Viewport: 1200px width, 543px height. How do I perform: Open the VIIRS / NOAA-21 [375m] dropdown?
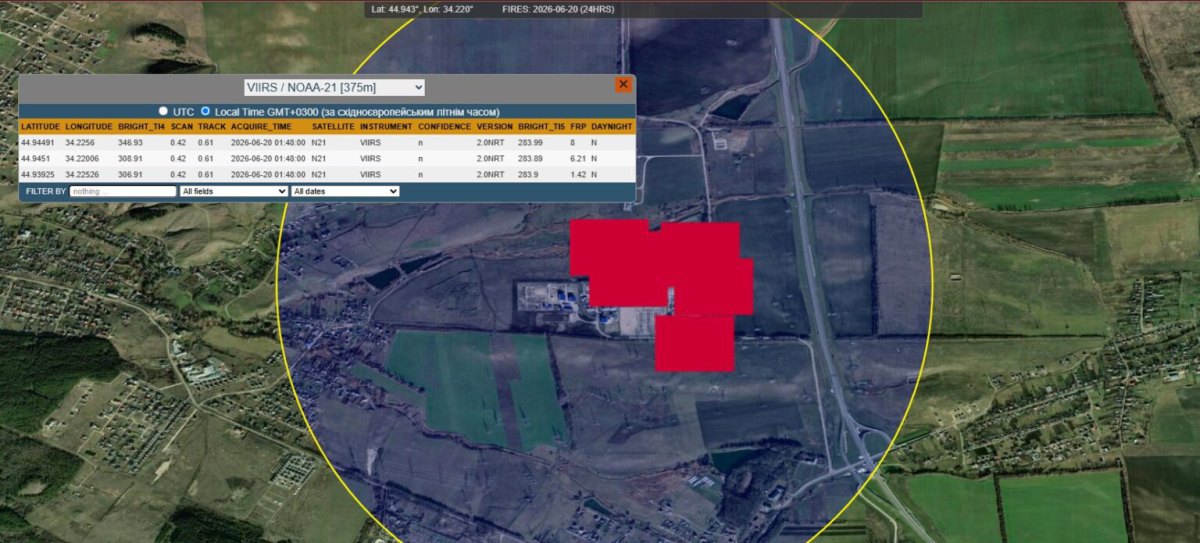[x=335, y=88]
